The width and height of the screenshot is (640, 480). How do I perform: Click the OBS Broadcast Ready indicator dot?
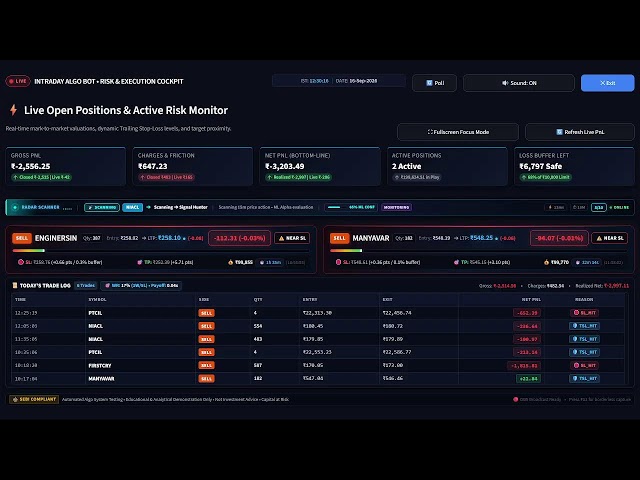(516, 399)
